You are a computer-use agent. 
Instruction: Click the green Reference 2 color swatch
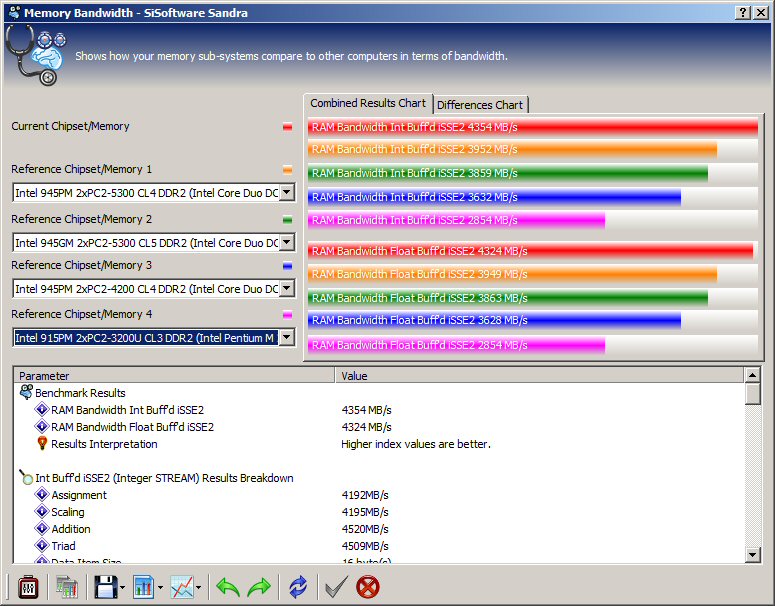[287, 220]
